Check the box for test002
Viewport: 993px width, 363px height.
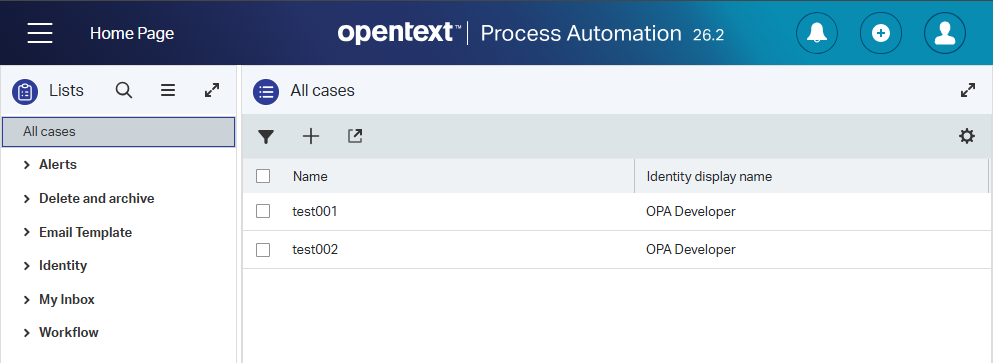tap(263, 250)
